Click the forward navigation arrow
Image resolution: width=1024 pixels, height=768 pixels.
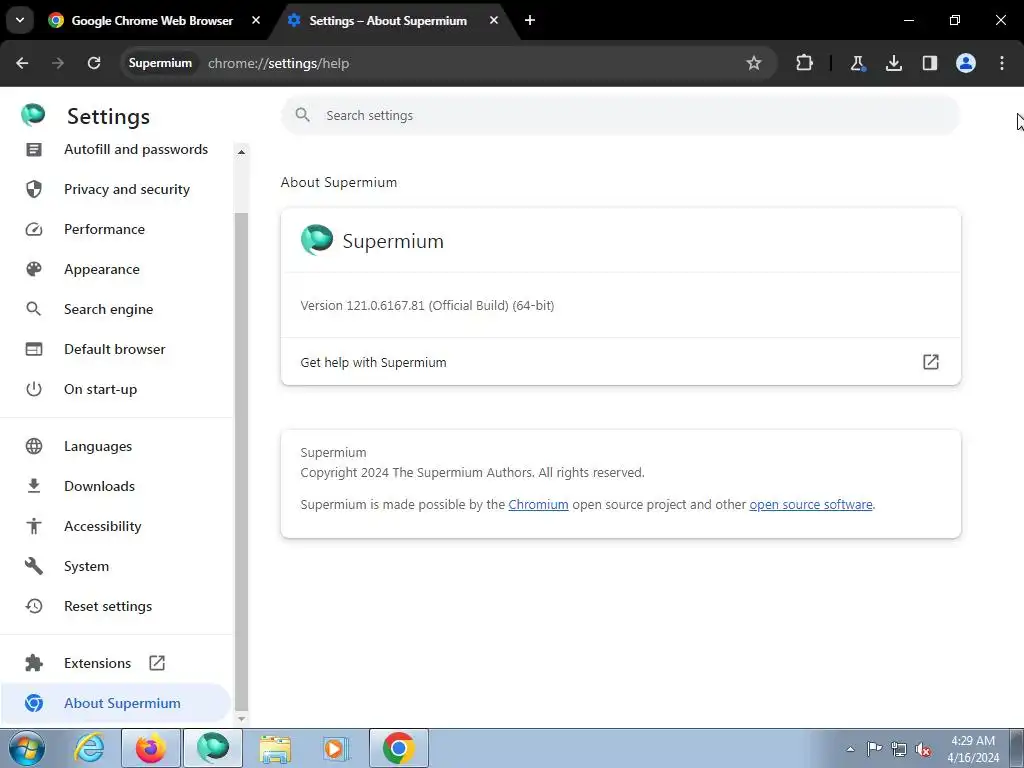(x=58, y=63)
